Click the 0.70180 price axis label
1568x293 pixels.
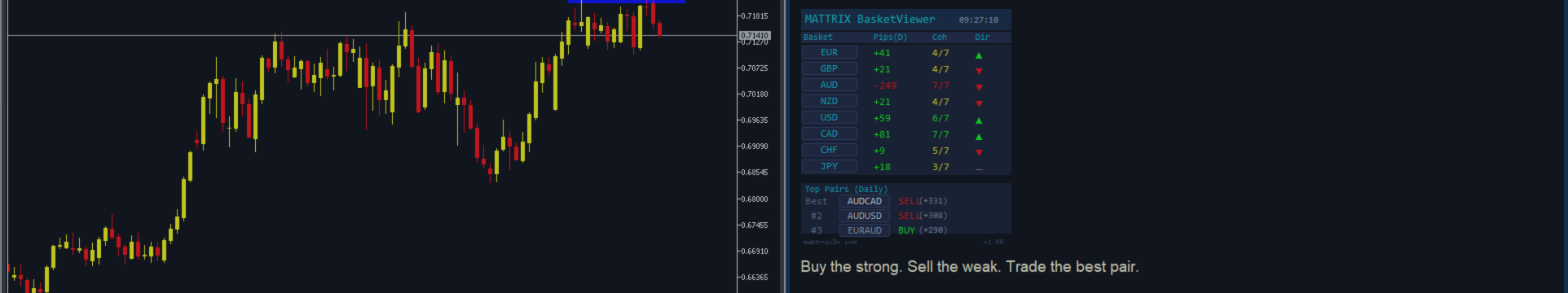pos(754,94)
